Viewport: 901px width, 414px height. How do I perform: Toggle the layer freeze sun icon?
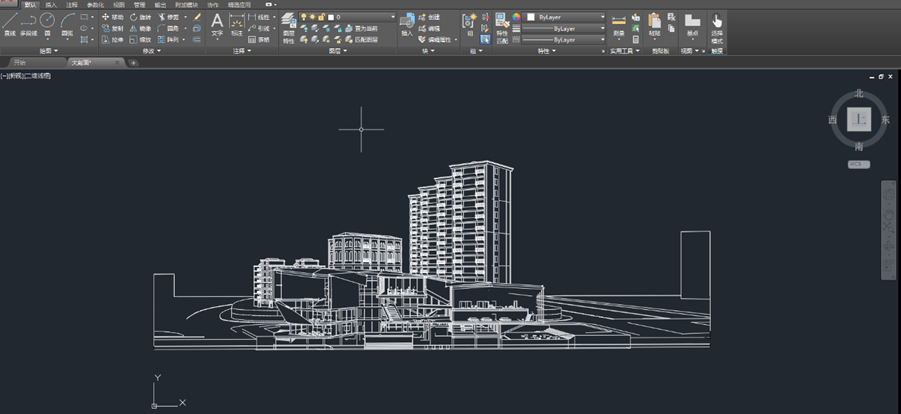[x=313, y=17]
